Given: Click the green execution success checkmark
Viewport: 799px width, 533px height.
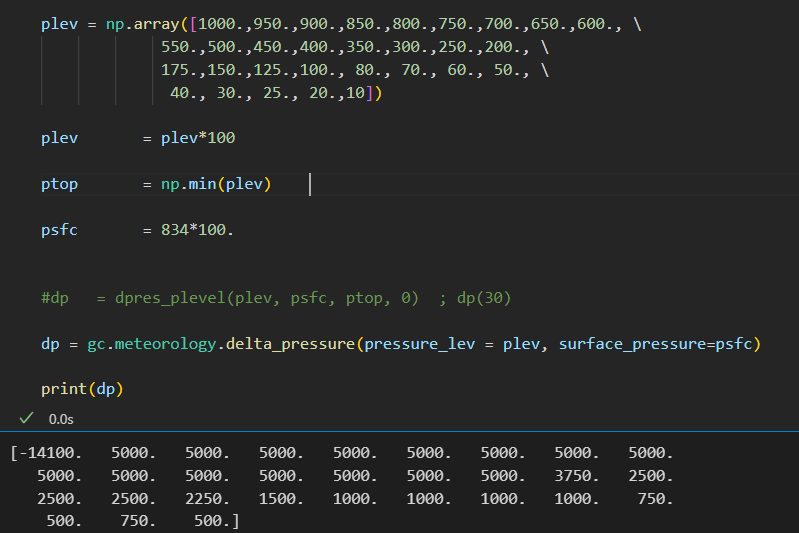Looking at the screenshot, I should (27, 417).
